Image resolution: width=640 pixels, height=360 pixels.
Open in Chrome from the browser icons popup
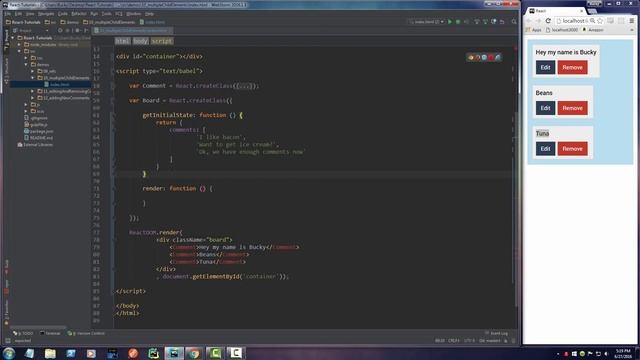click(x=471, y=58)
